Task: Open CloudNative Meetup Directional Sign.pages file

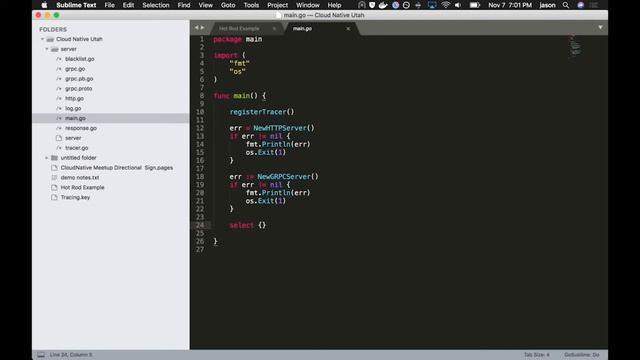Action: (116, 168)
